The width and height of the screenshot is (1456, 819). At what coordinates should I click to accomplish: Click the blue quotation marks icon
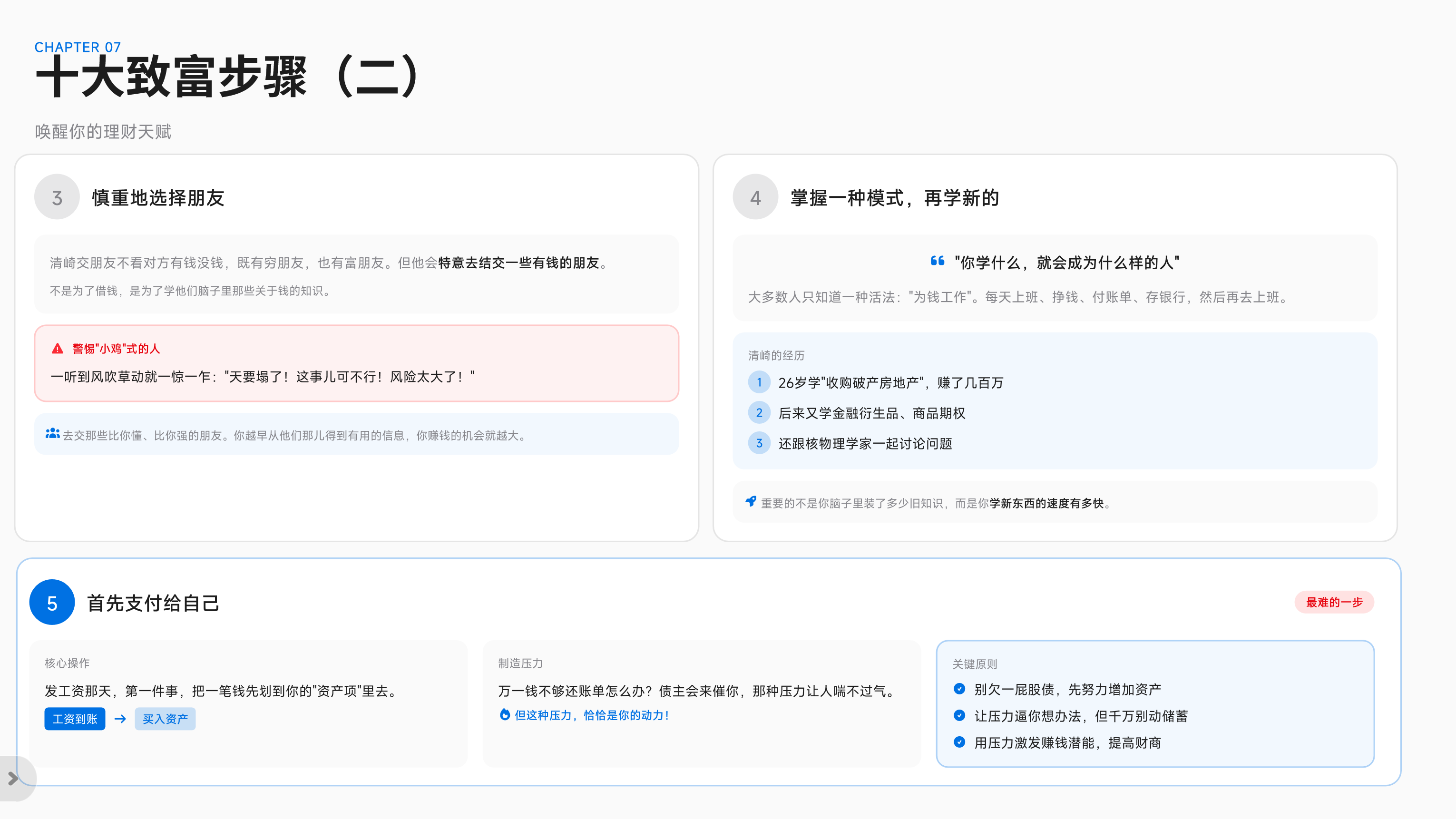937,261
